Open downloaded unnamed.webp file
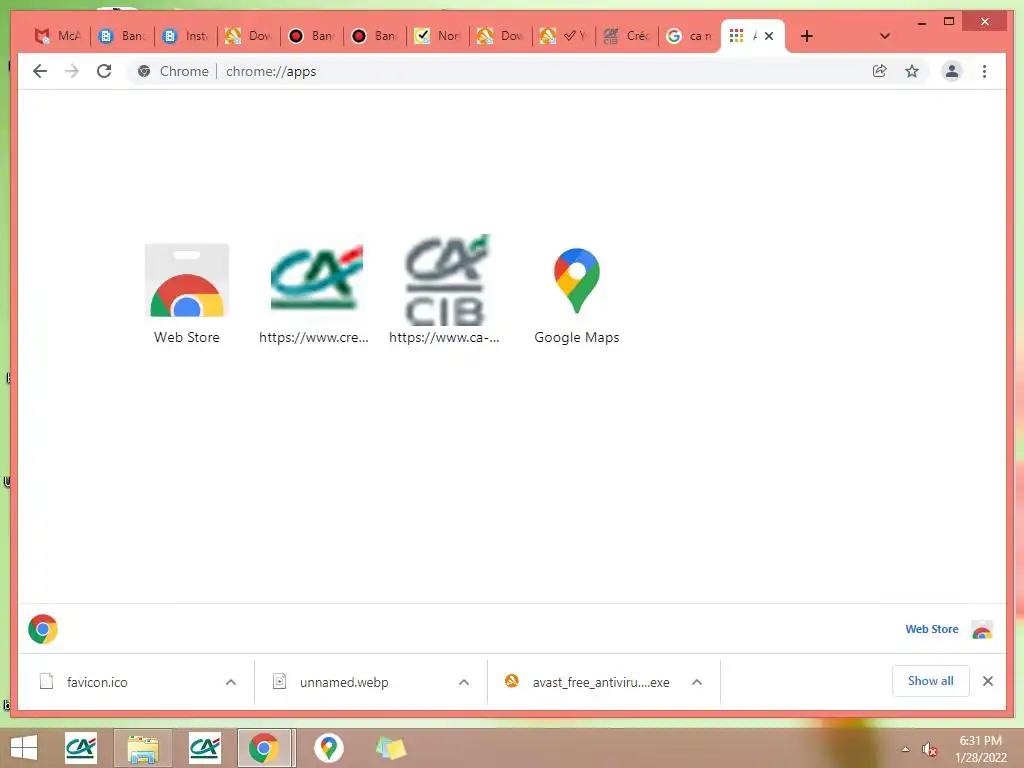Image resolution: width=1024 pixels, height=768 pixels. pyautogui.click(x=344, y=682)
